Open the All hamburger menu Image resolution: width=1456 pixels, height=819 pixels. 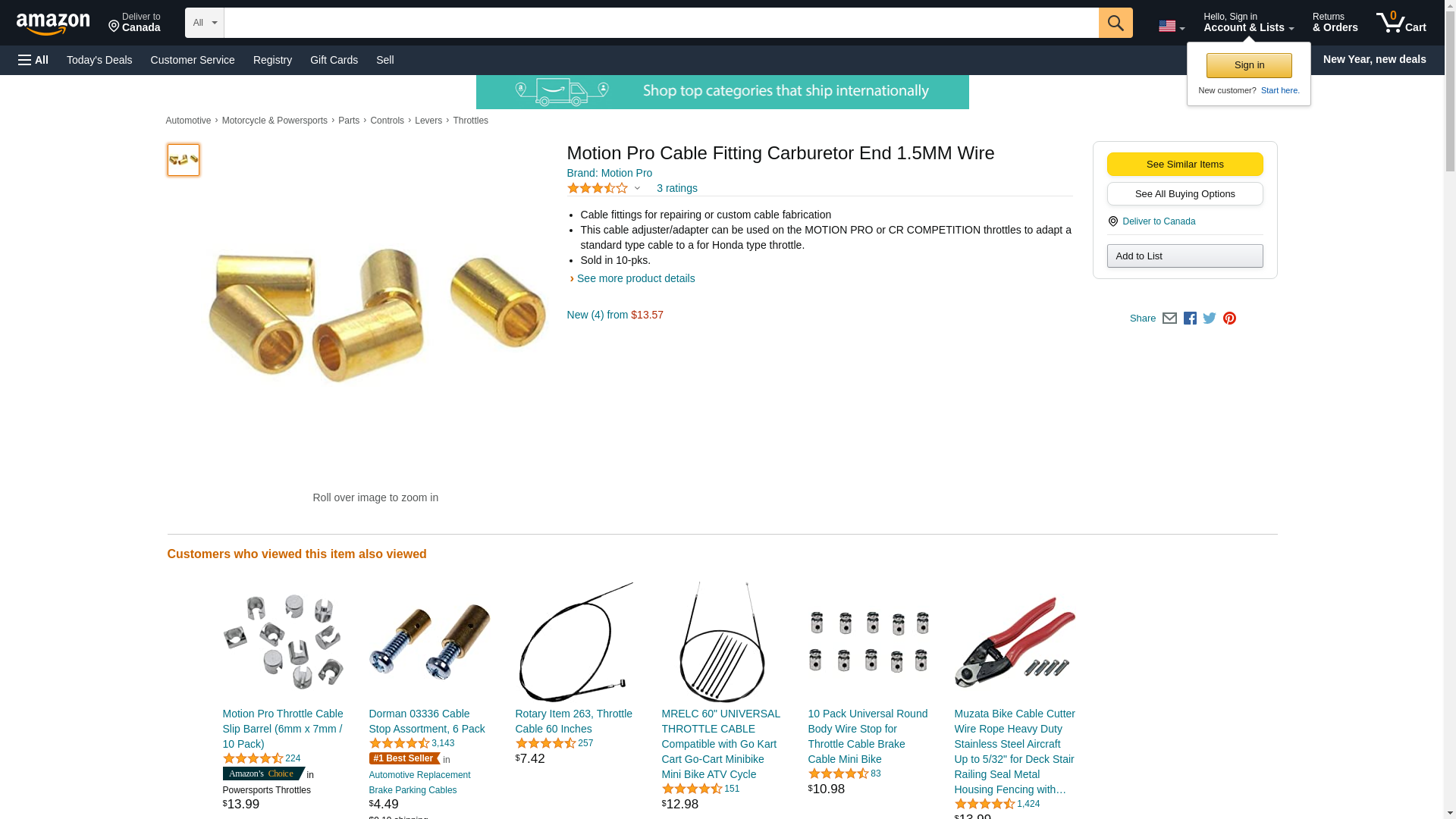point(33,60)
